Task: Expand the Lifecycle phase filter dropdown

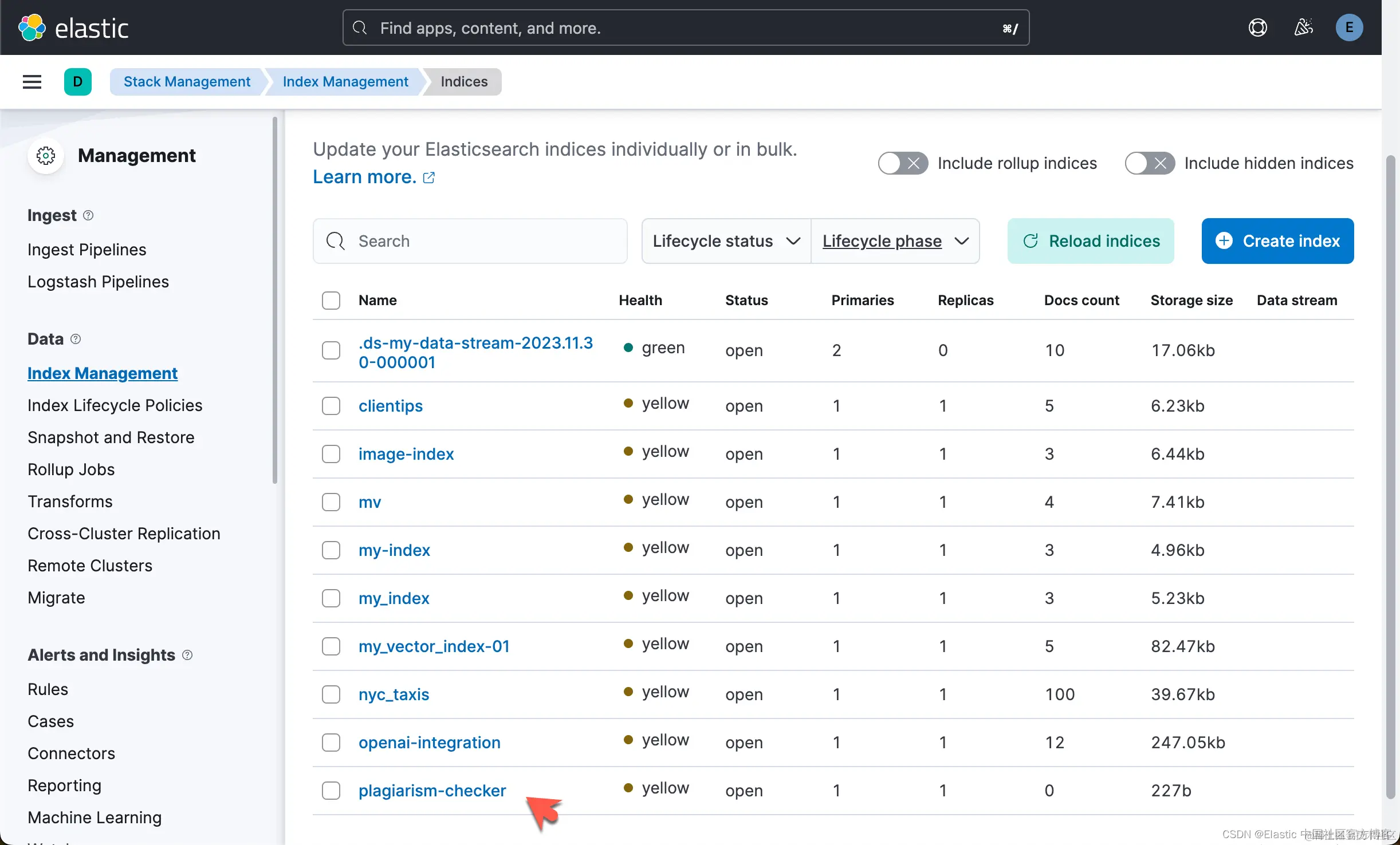Action: [895, 241]
